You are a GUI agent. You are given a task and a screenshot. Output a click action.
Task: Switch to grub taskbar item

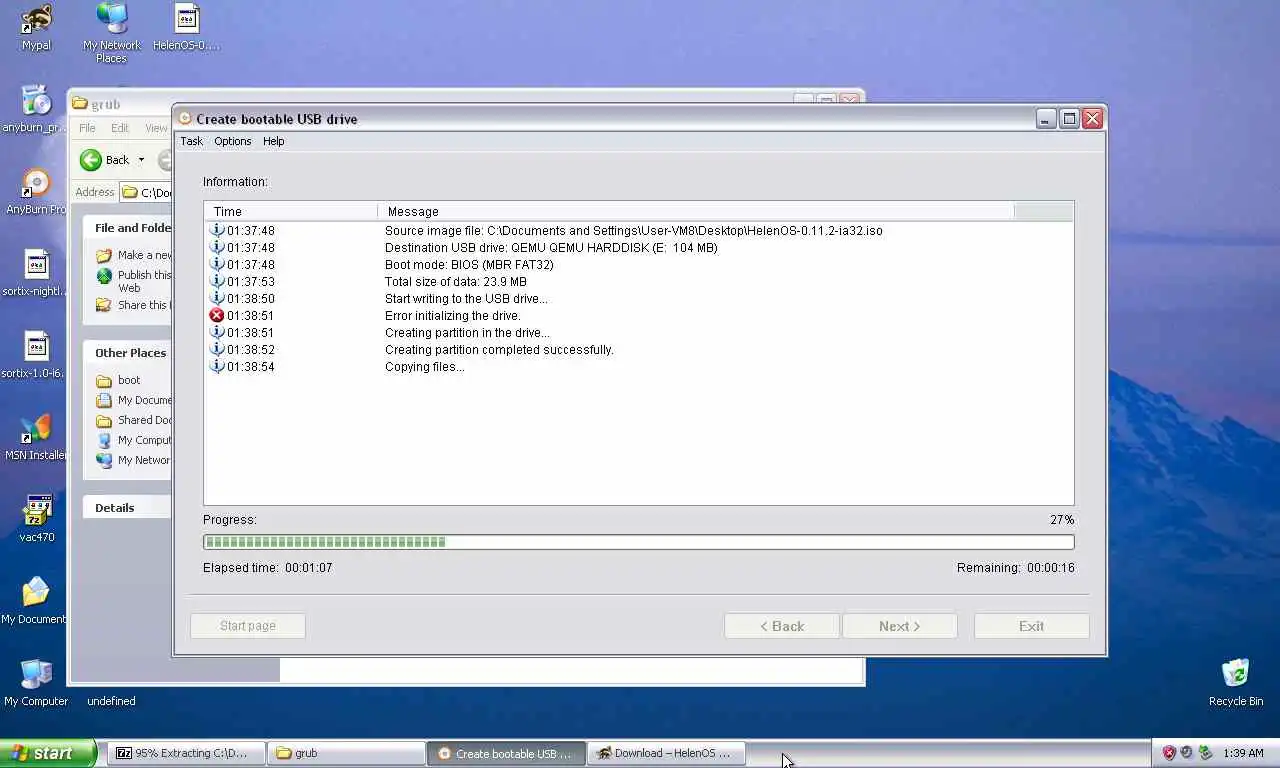tap(346, 753)
